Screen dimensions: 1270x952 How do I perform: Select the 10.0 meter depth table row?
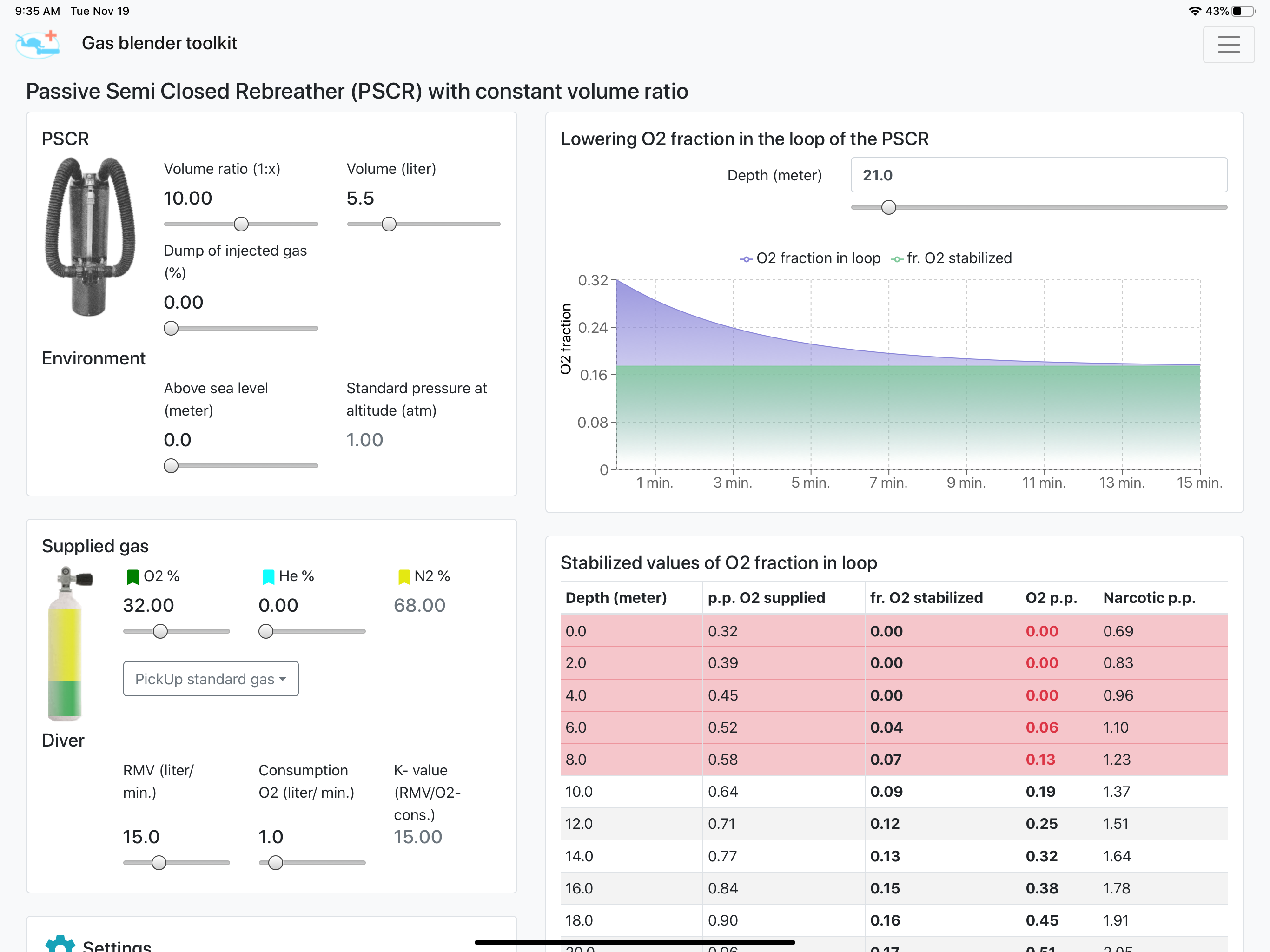tap(894, 792)
